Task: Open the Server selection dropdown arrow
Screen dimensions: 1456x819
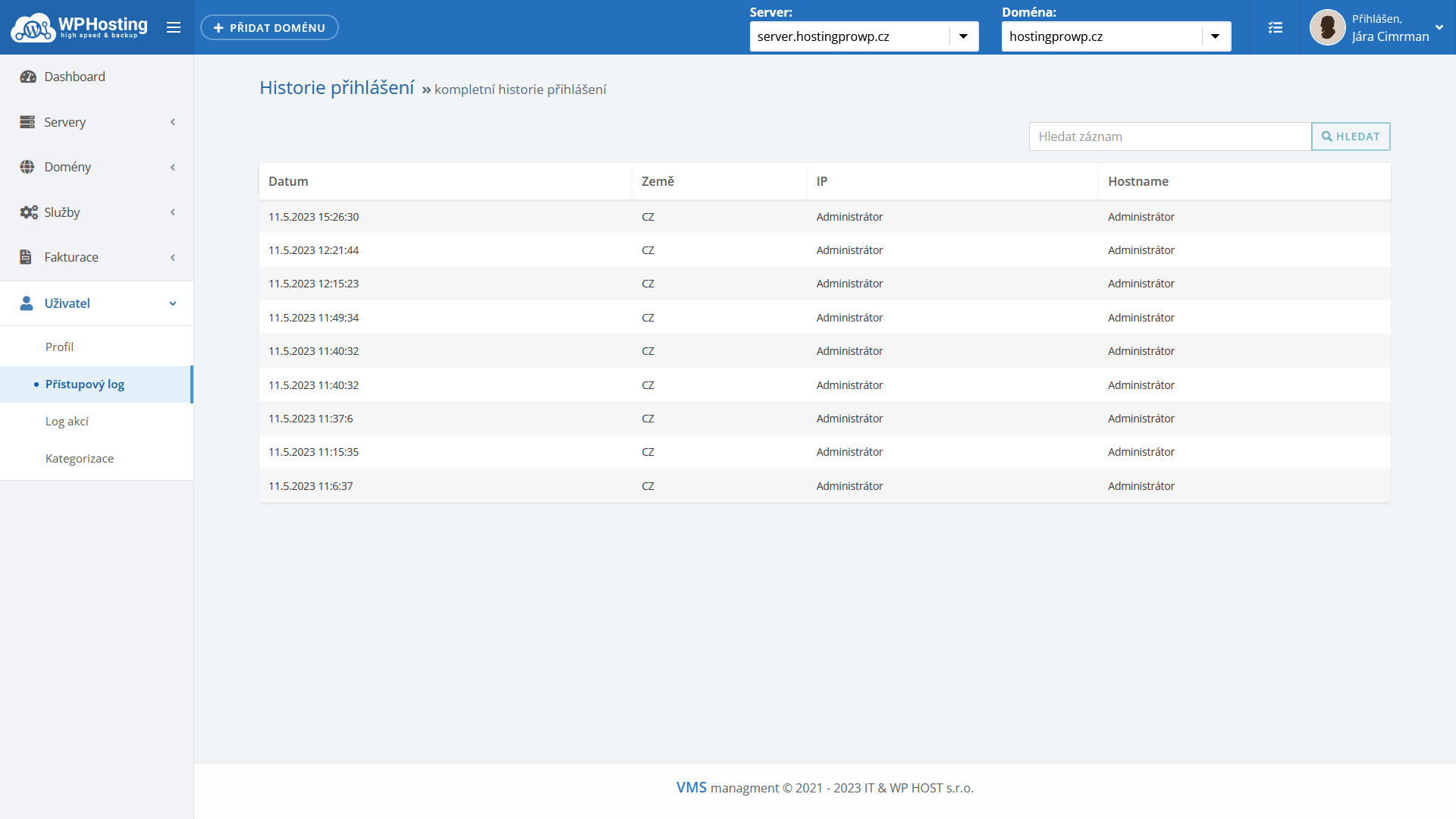Action: (x=963, y=36)
